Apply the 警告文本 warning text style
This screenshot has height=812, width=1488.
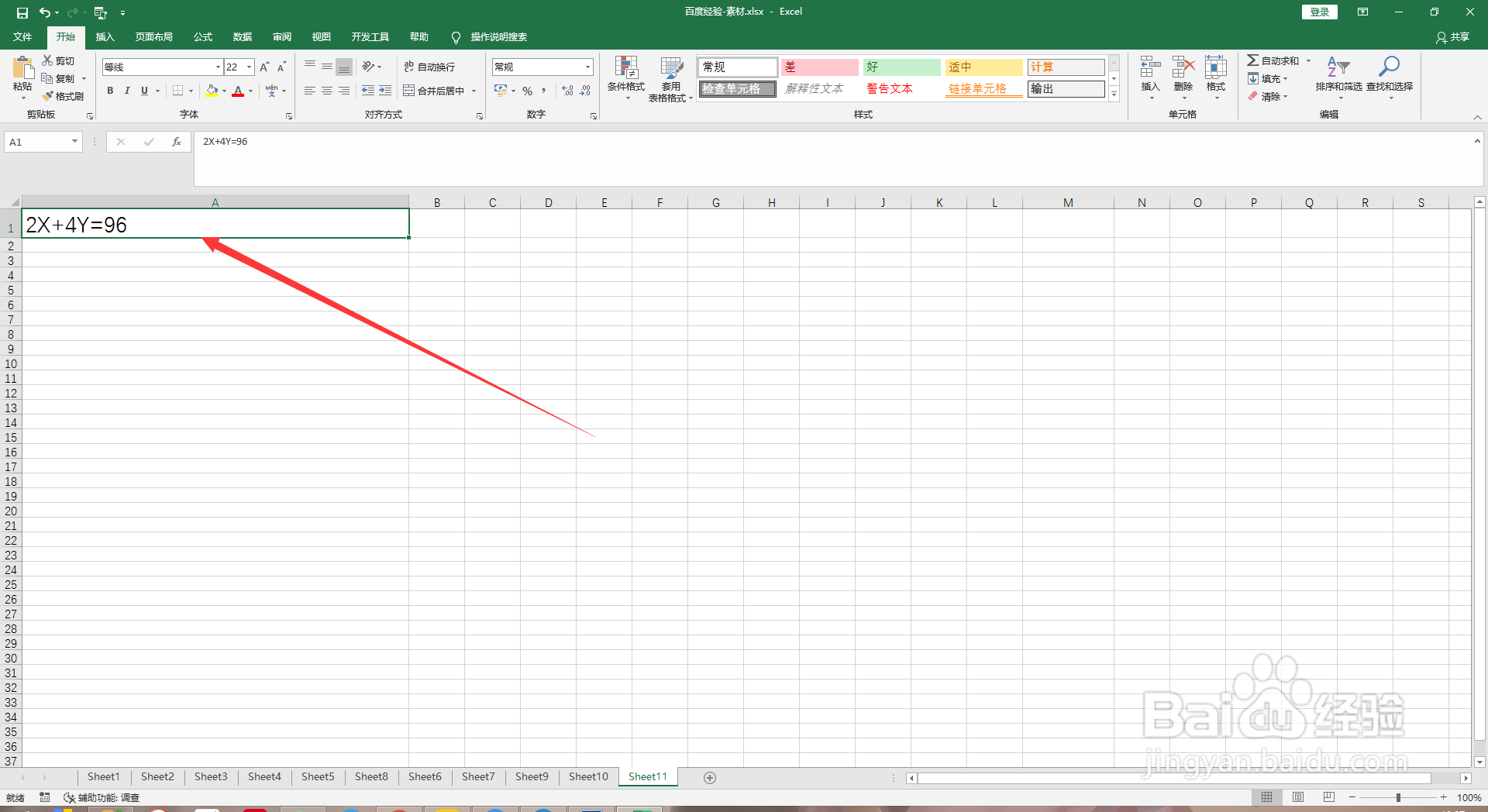pyautogui.click(x=901, y=89)
